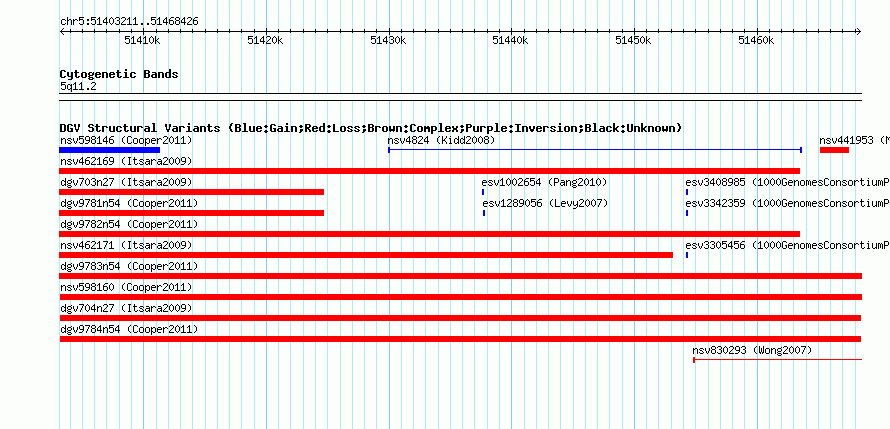Click the red dgv9783n54 loss bar
This screenshot has height=429, width=890.
[x=461, y=276]
